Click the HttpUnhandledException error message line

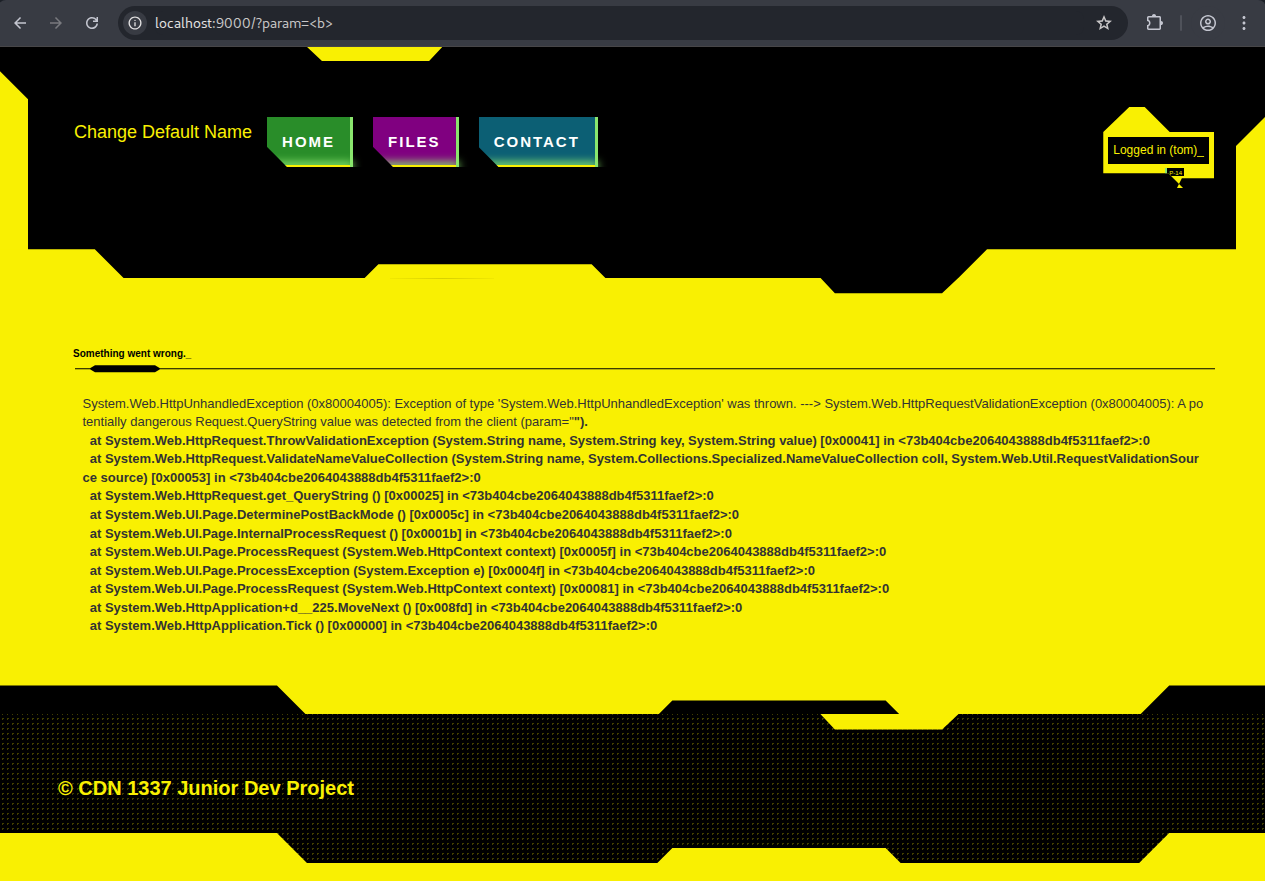[x=640, y=403]
